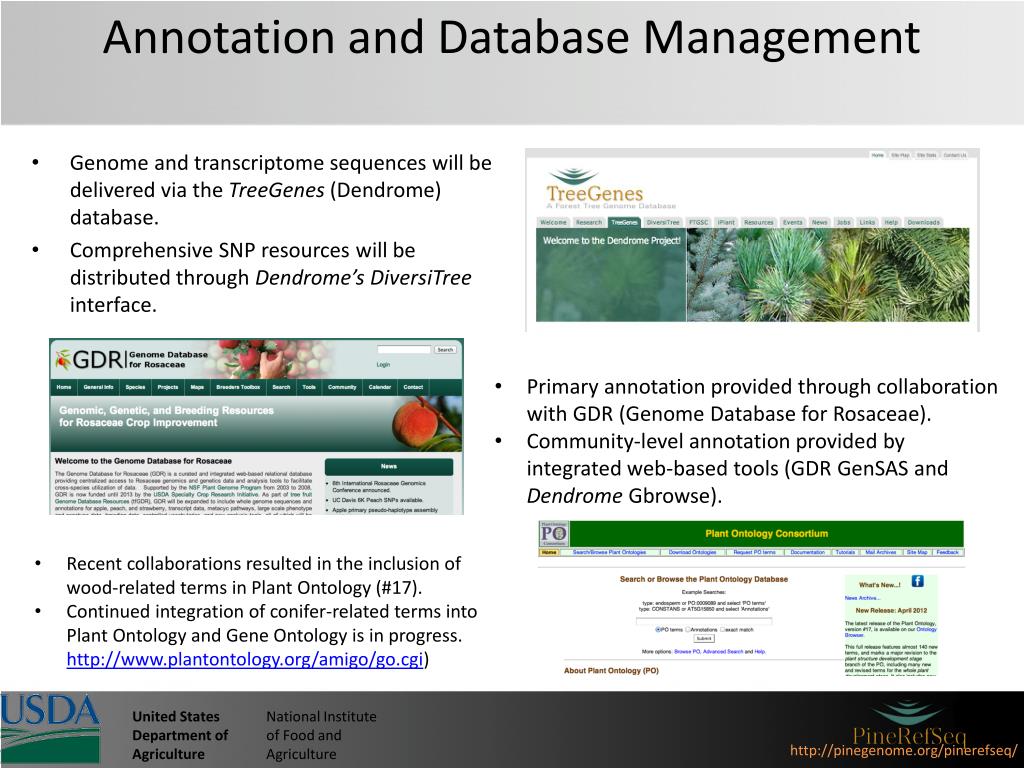Click the Advanced Search link
This screenshot has width=1024, height=768.
pos(721,652)
